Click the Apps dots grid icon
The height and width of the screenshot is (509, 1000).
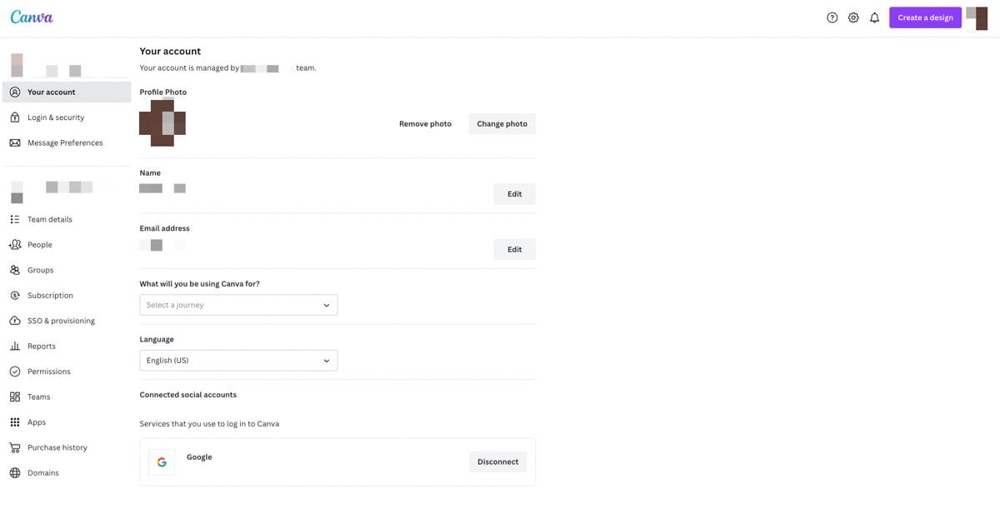tap(15, 422)
